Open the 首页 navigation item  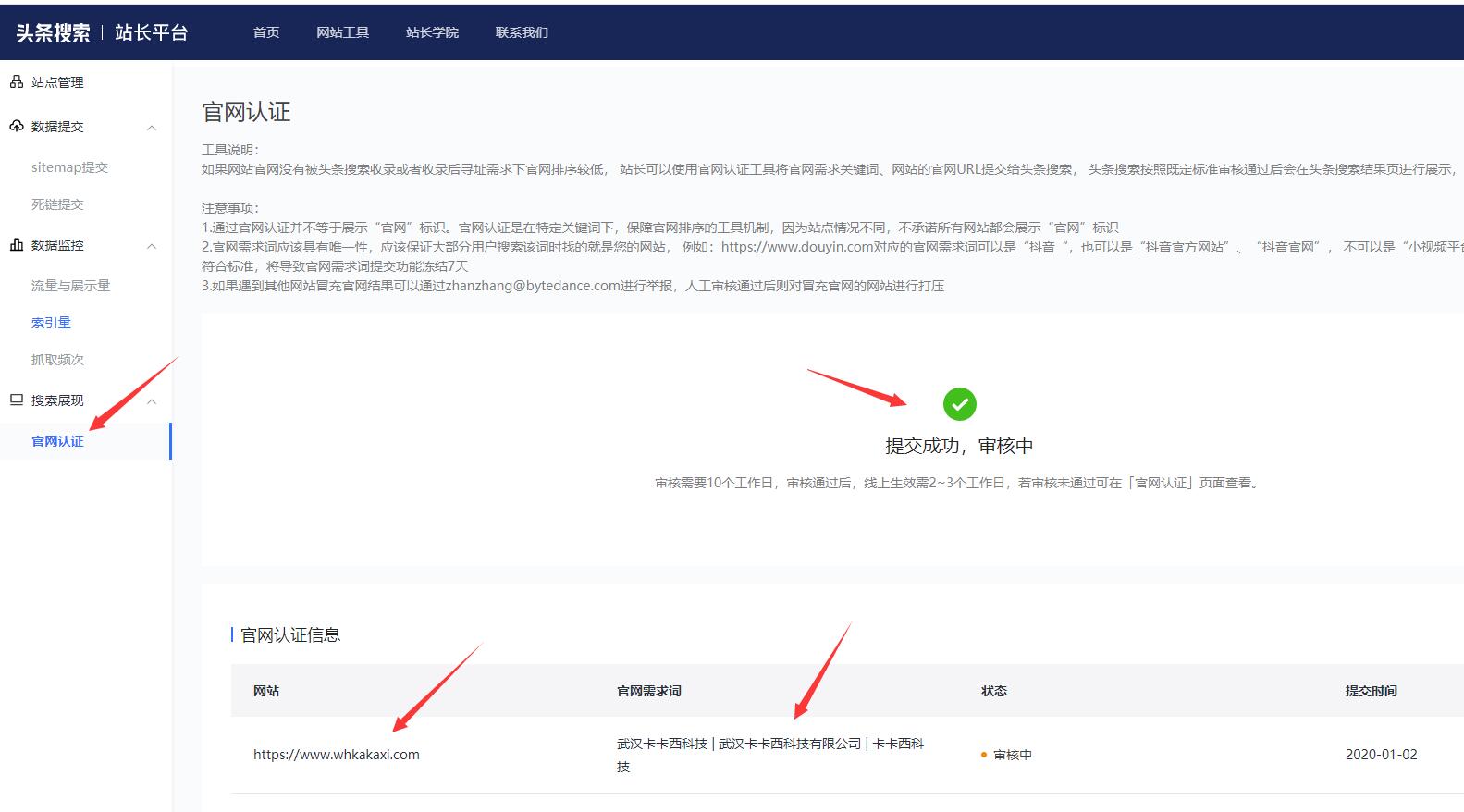pos(266,32)
